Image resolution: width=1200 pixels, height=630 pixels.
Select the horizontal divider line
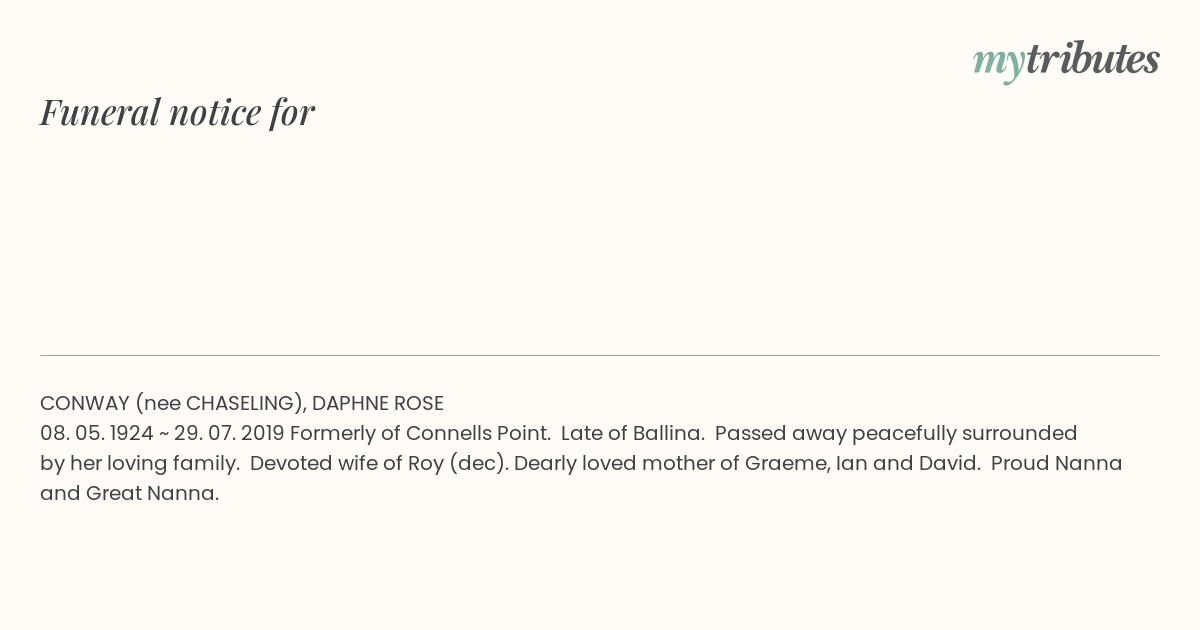pos(600,355)
